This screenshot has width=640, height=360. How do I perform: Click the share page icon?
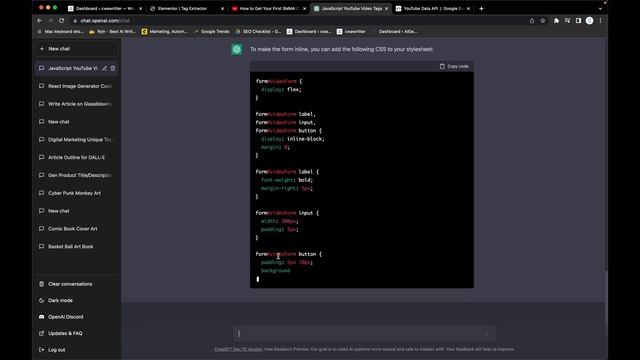click(x=532, y=21)
